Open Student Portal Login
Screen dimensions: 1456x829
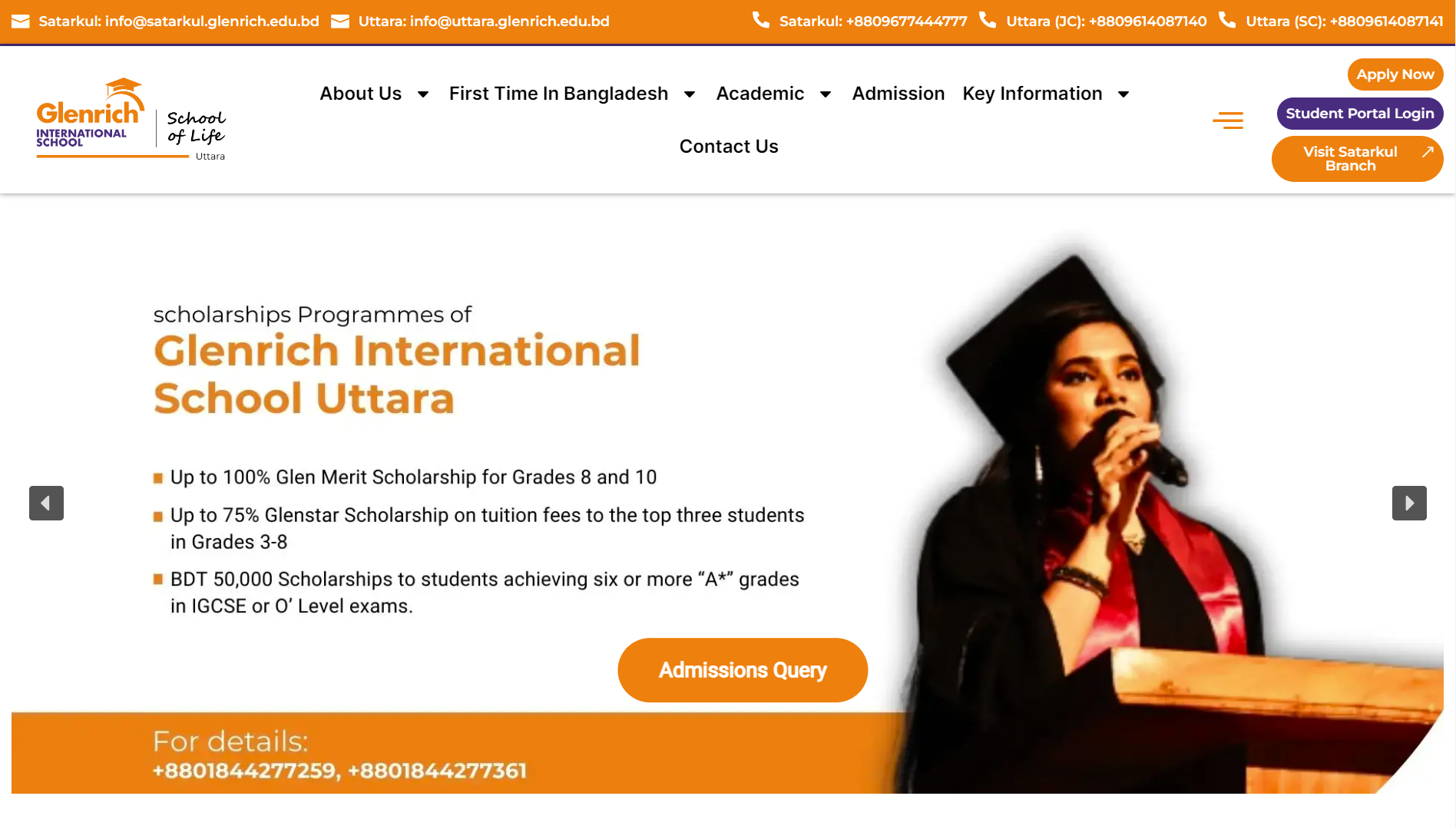click(x=1360, y=114)
